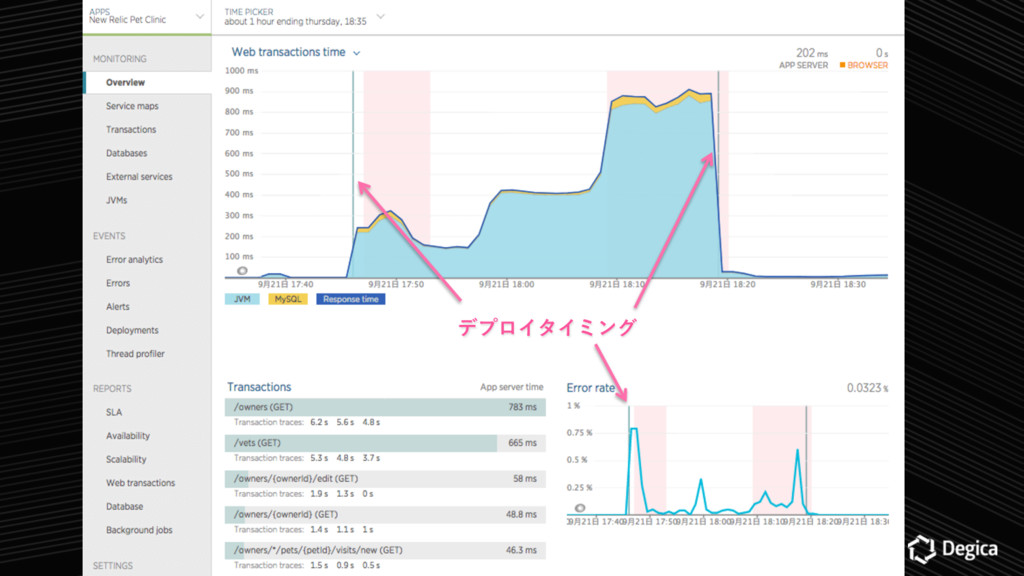
Task: Open Scalability report
Action: (x=126, y=459)
